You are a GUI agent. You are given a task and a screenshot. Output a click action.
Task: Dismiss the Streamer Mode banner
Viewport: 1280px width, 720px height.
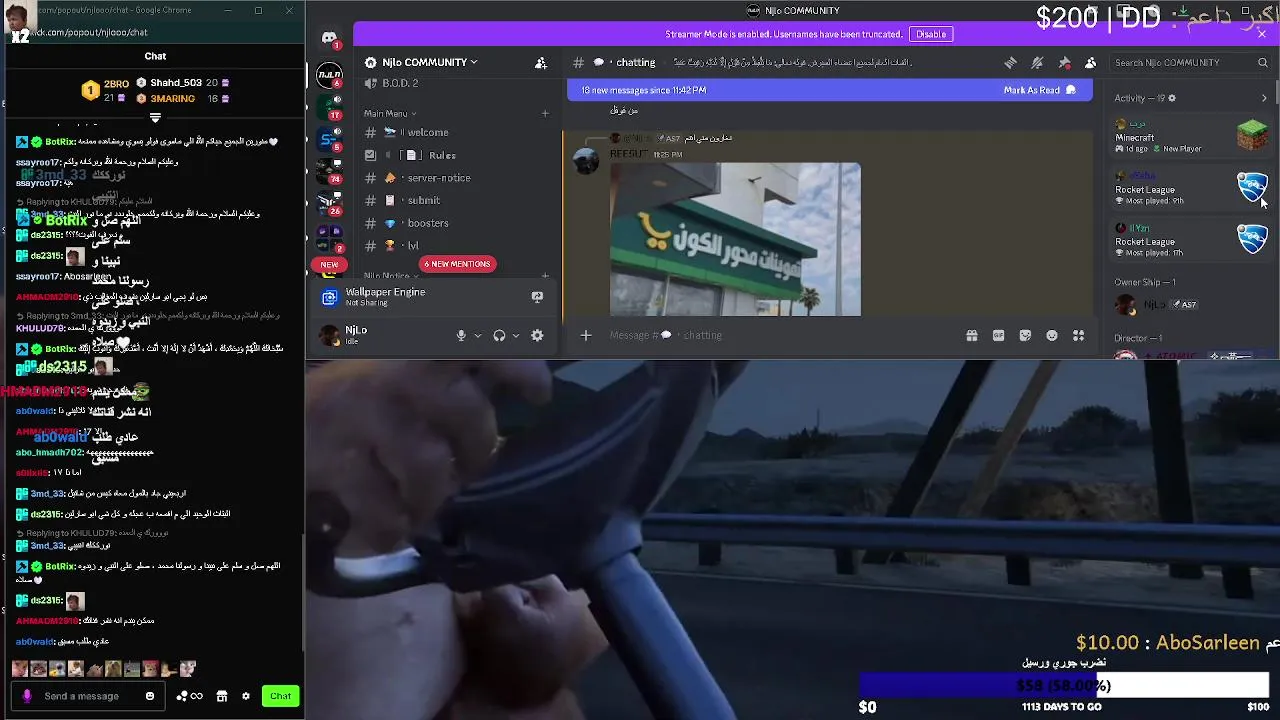pos(1262,34)
